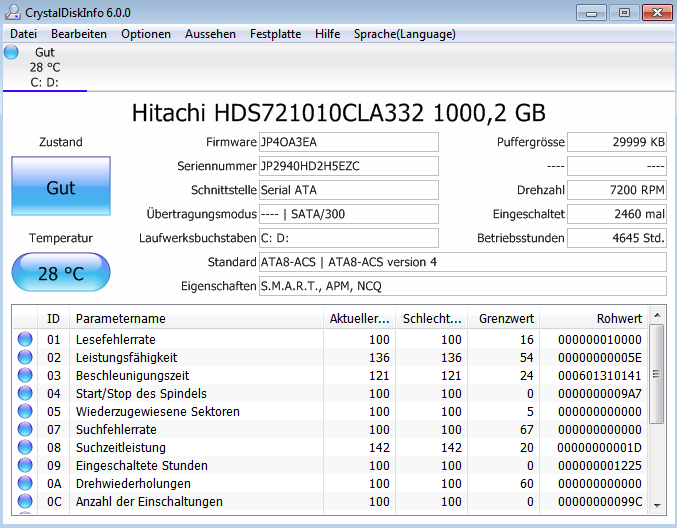Click the status icon beside Suchzeitleistung

pyautogui.click(x=25, y=448)
